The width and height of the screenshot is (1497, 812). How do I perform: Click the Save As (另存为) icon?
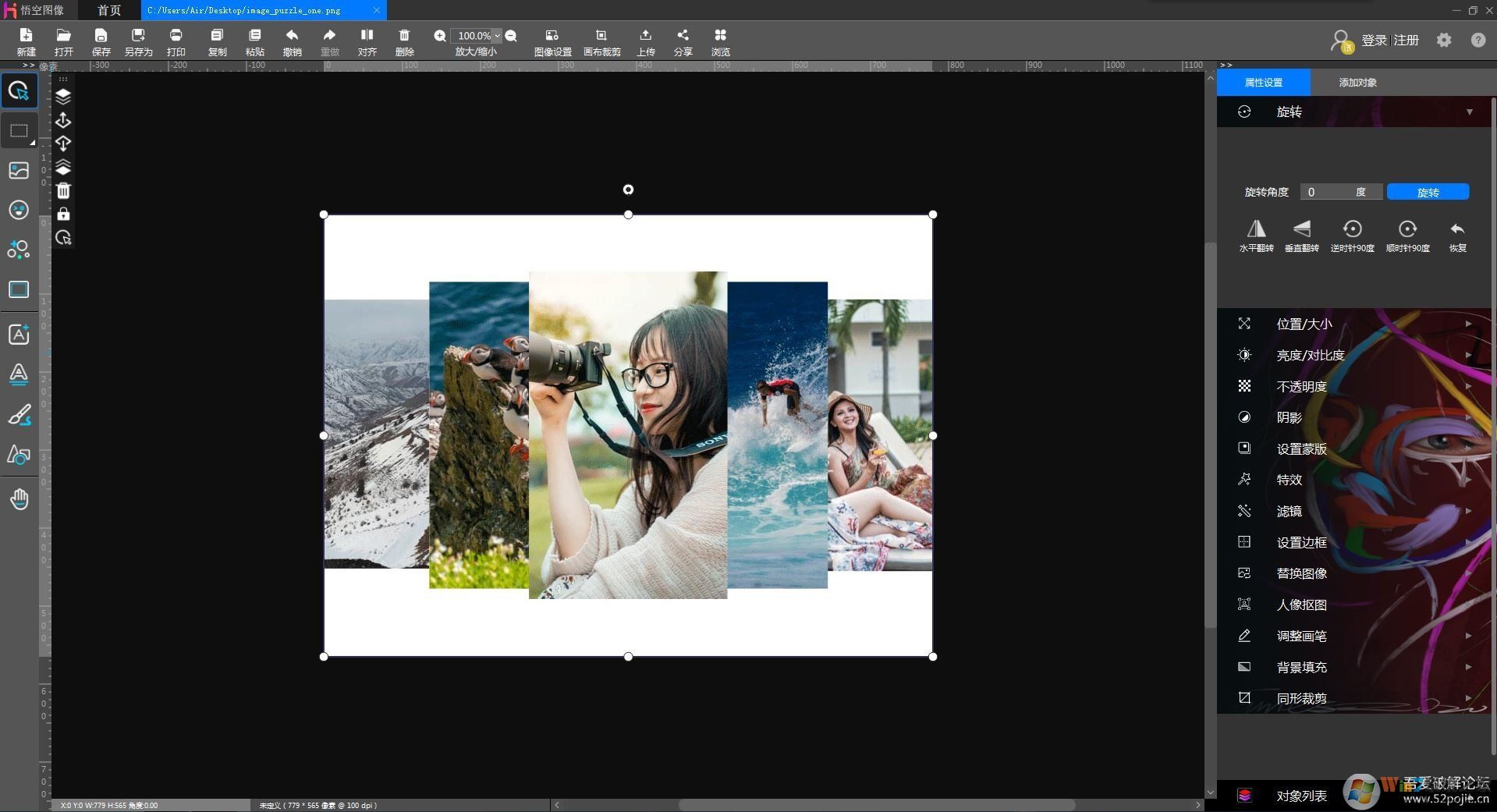(138, 36)
